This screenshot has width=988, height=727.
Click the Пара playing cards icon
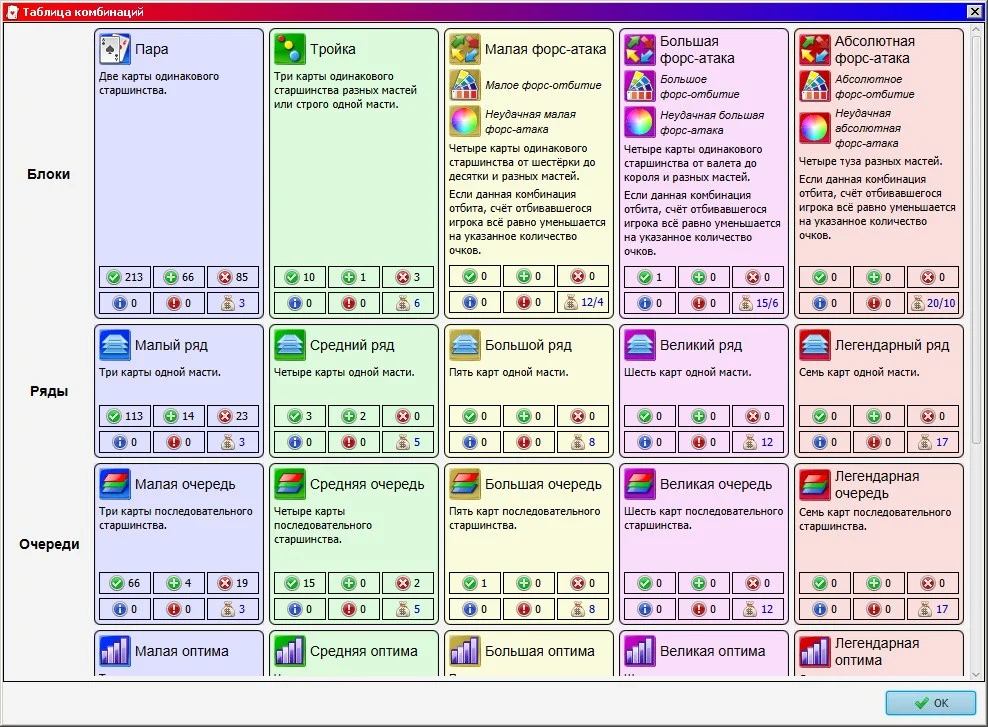[115, 49]
